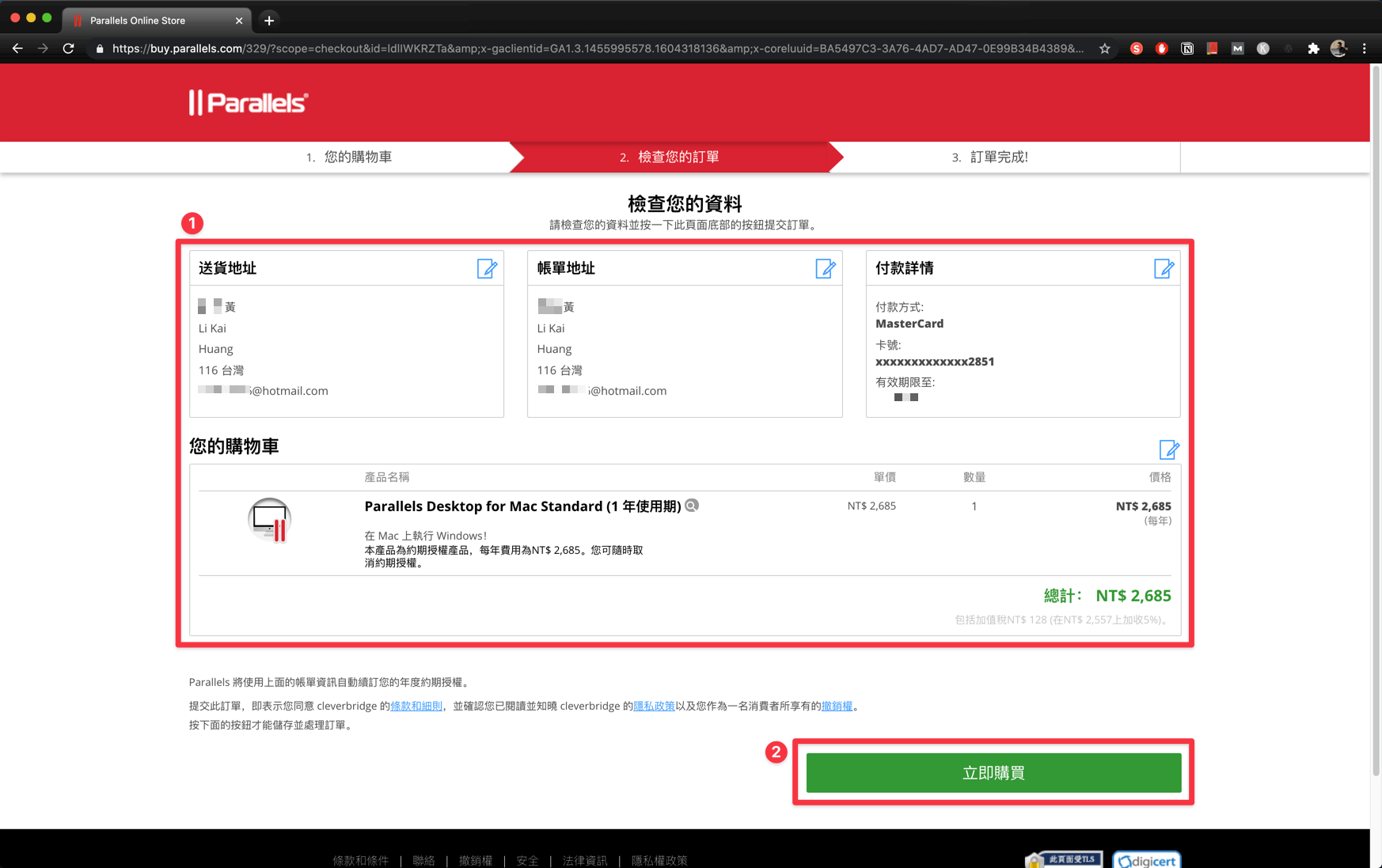The width and height of the screenshot is (1382, 868).
Task: Click the card number ending 2851
Action: click(935, 362)
